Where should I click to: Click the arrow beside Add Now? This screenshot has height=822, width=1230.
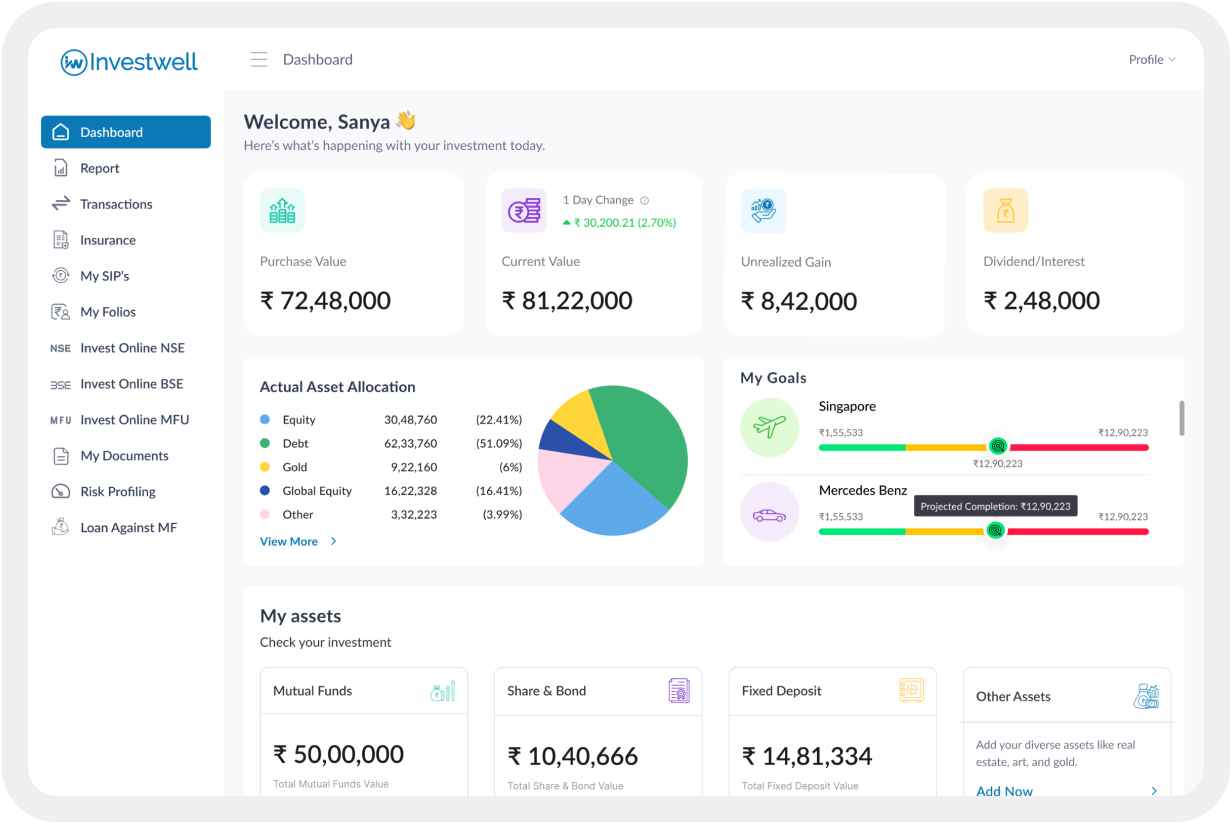(x=1154, y=791)
